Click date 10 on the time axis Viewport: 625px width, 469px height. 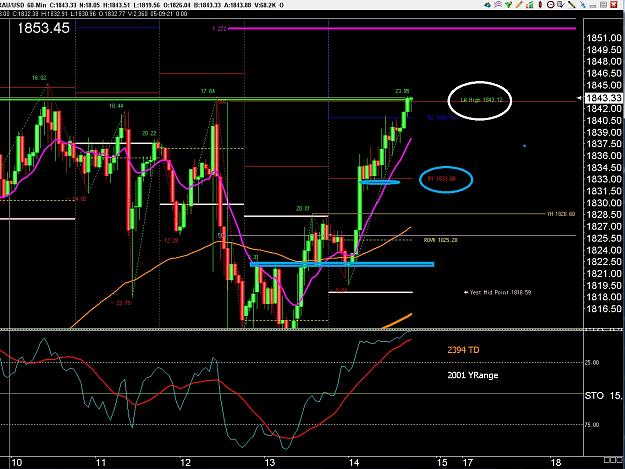click(x=16, y=463)
